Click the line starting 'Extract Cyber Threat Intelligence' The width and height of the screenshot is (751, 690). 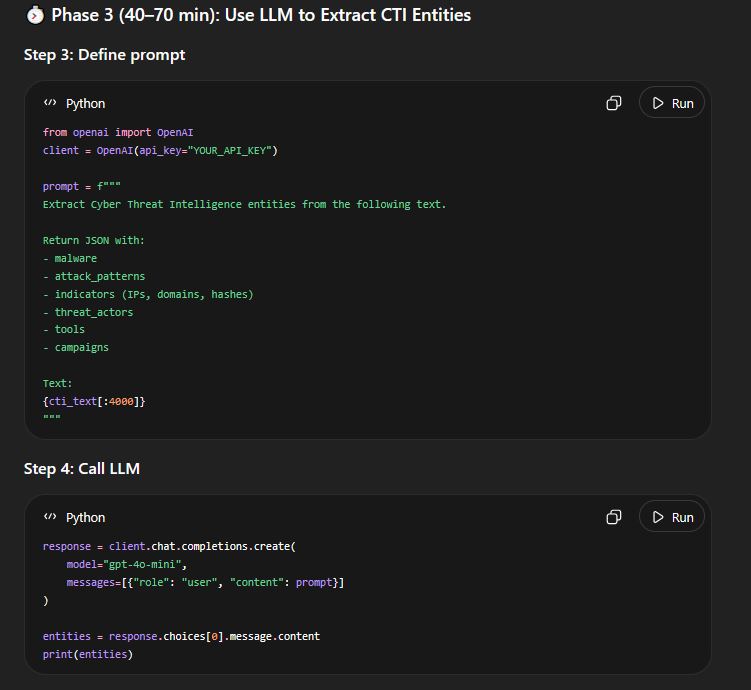click(244, 204)
